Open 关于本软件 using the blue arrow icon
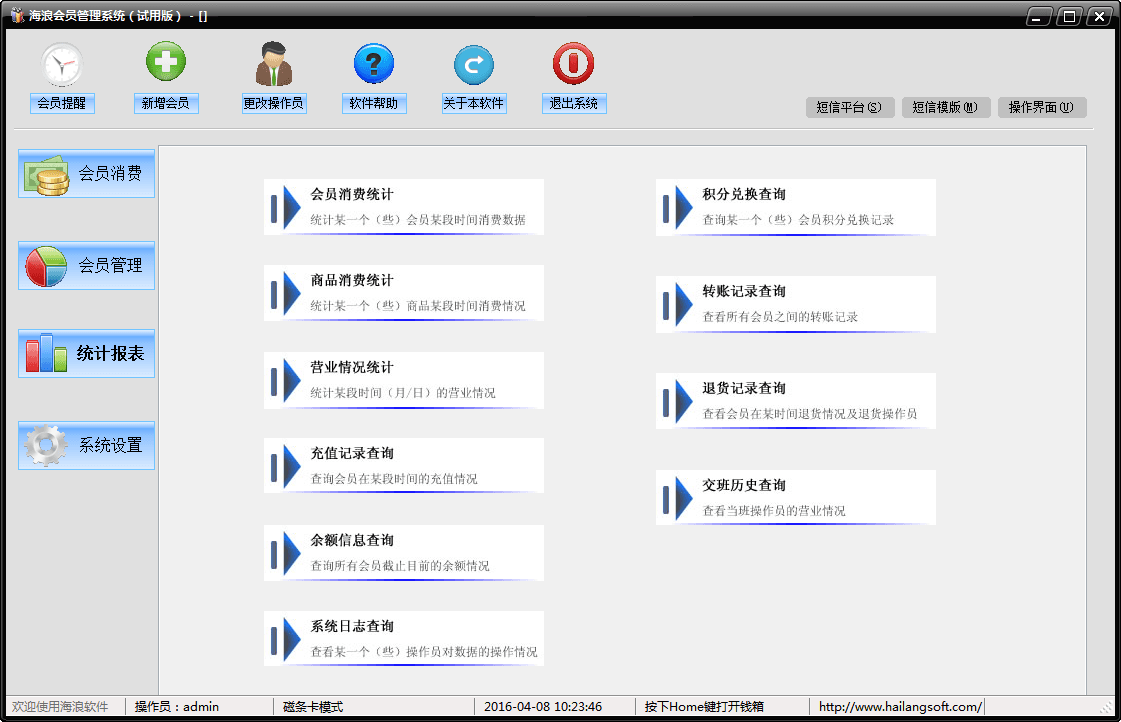 tap(474, 65)
